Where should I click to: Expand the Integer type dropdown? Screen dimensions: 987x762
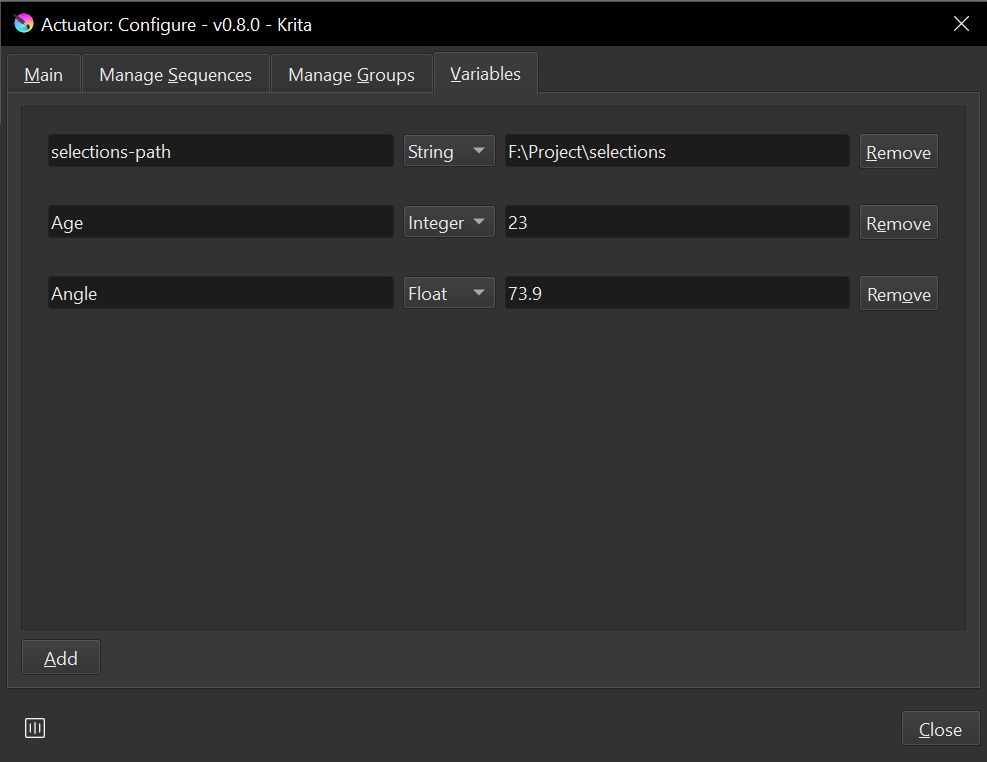point(448,223)
